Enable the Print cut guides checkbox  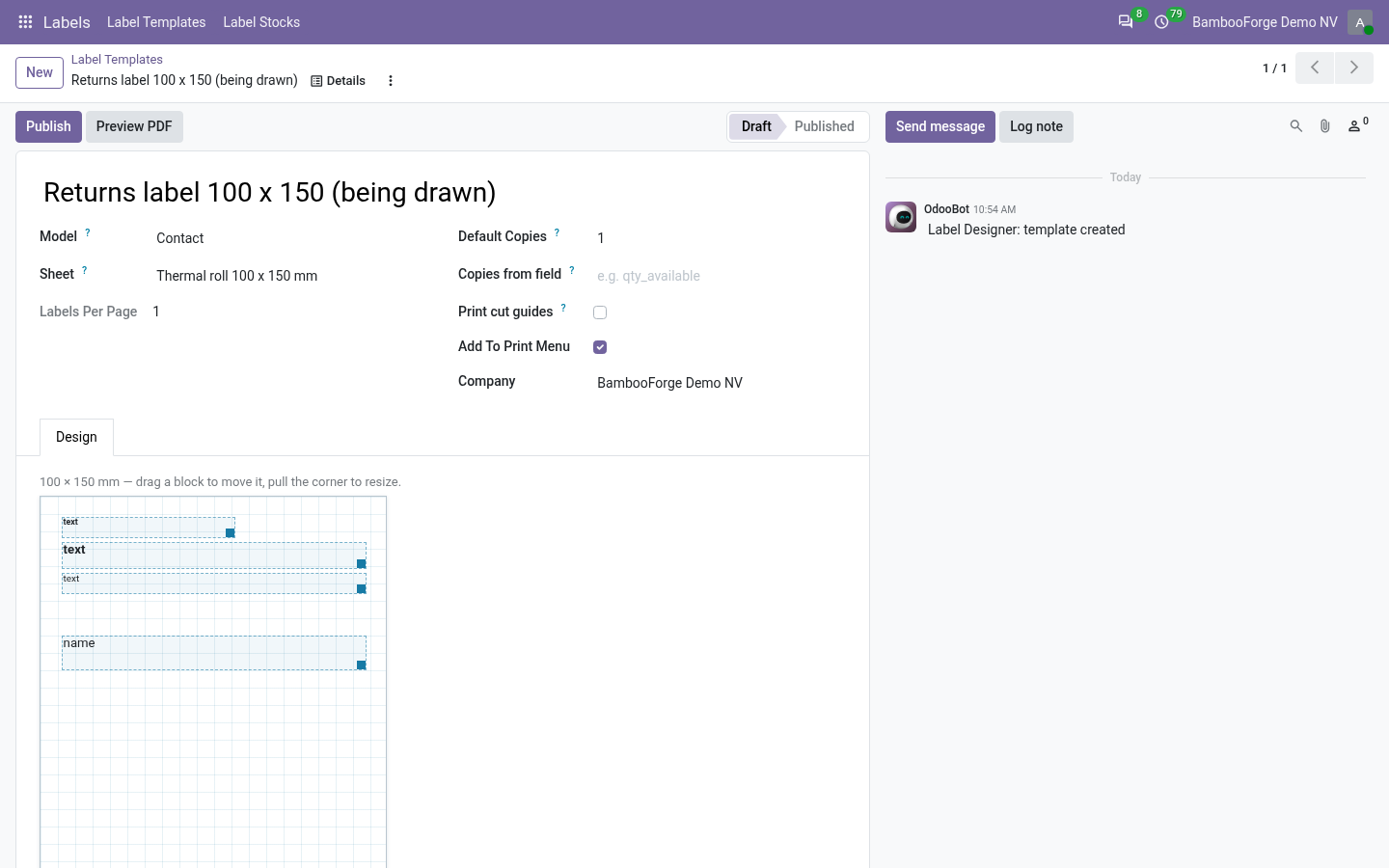(x=600, y=312)
